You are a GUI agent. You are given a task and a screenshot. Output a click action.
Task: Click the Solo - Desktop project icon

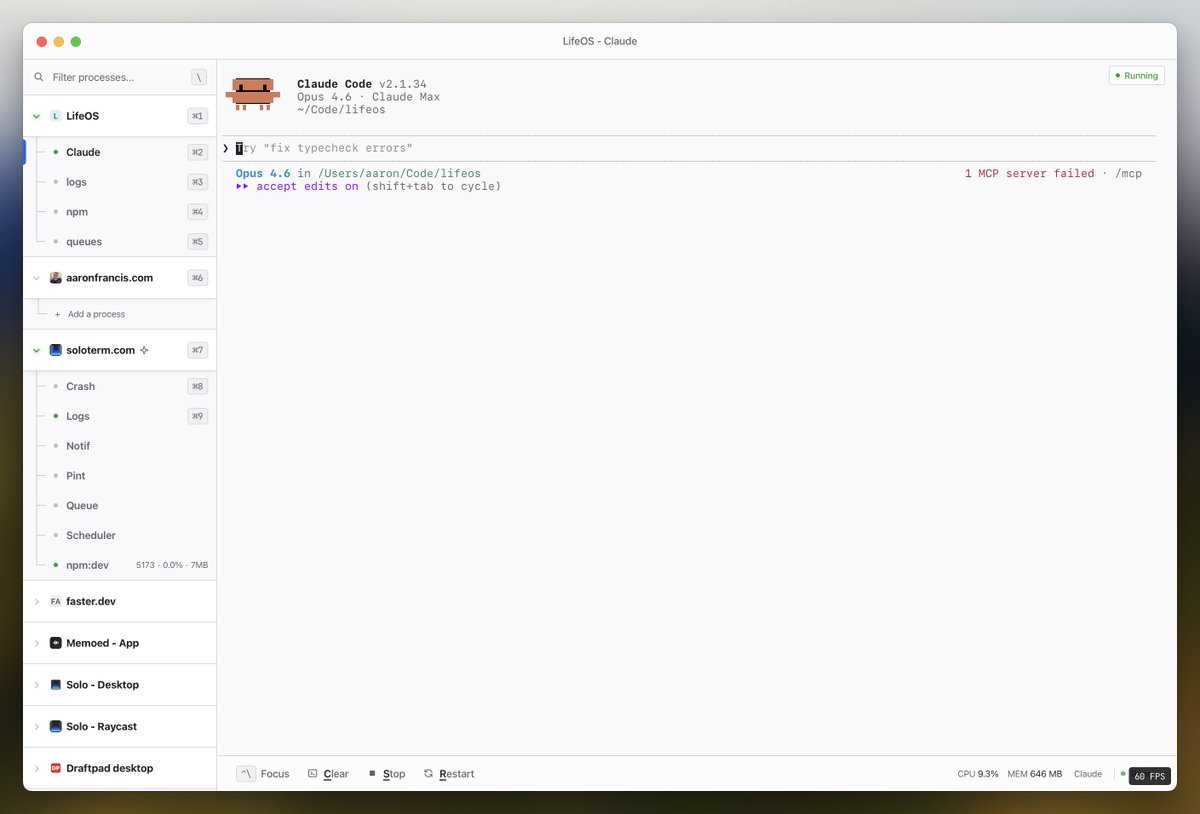click(56, 685)
